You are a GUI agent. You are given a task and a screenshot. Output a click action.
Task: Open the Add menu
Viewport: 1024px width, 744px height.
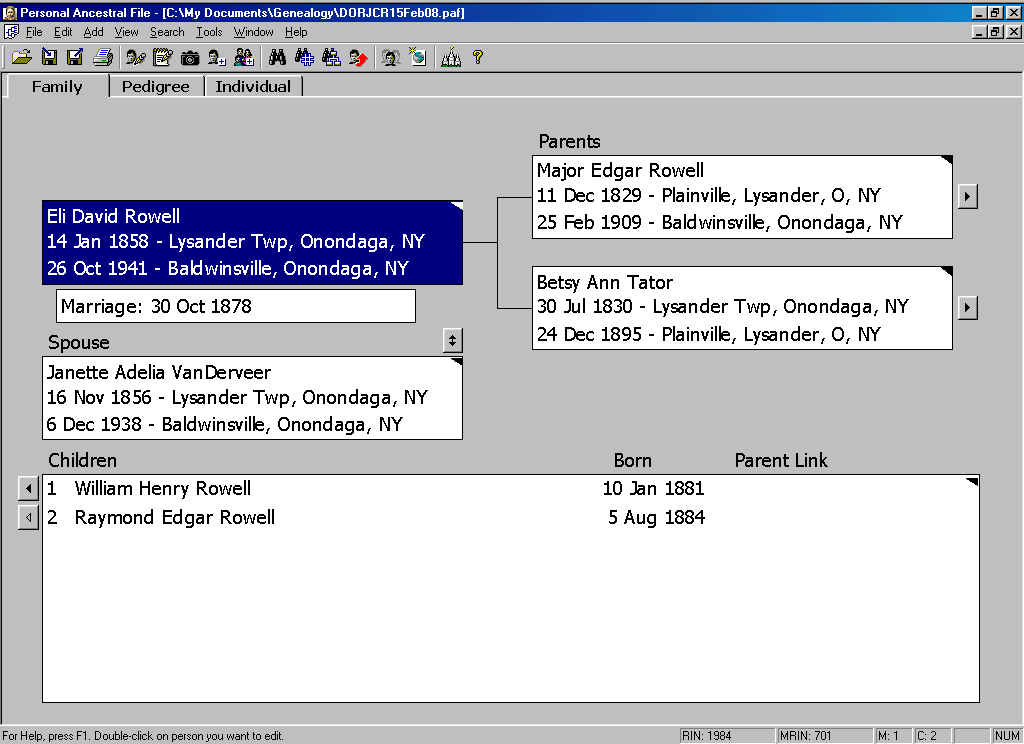coord(93,32)
